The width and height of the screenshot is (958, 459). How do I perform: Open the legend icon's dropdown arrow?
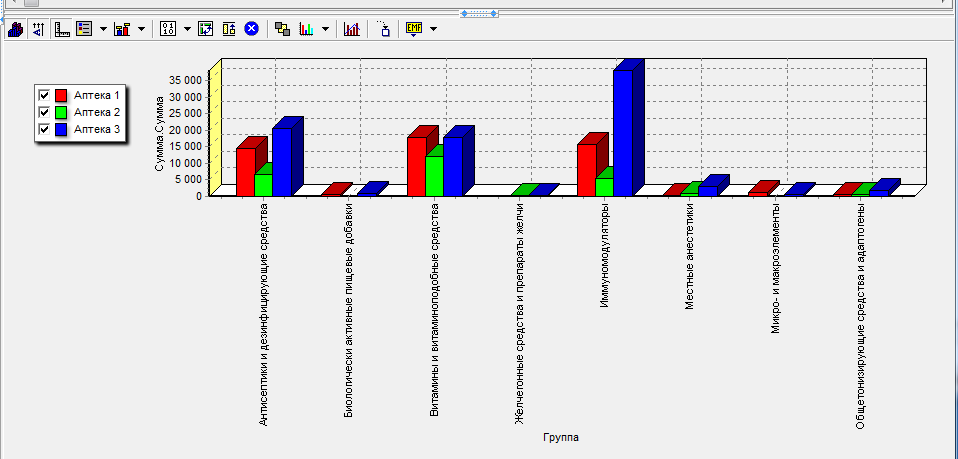pos(103,29)
